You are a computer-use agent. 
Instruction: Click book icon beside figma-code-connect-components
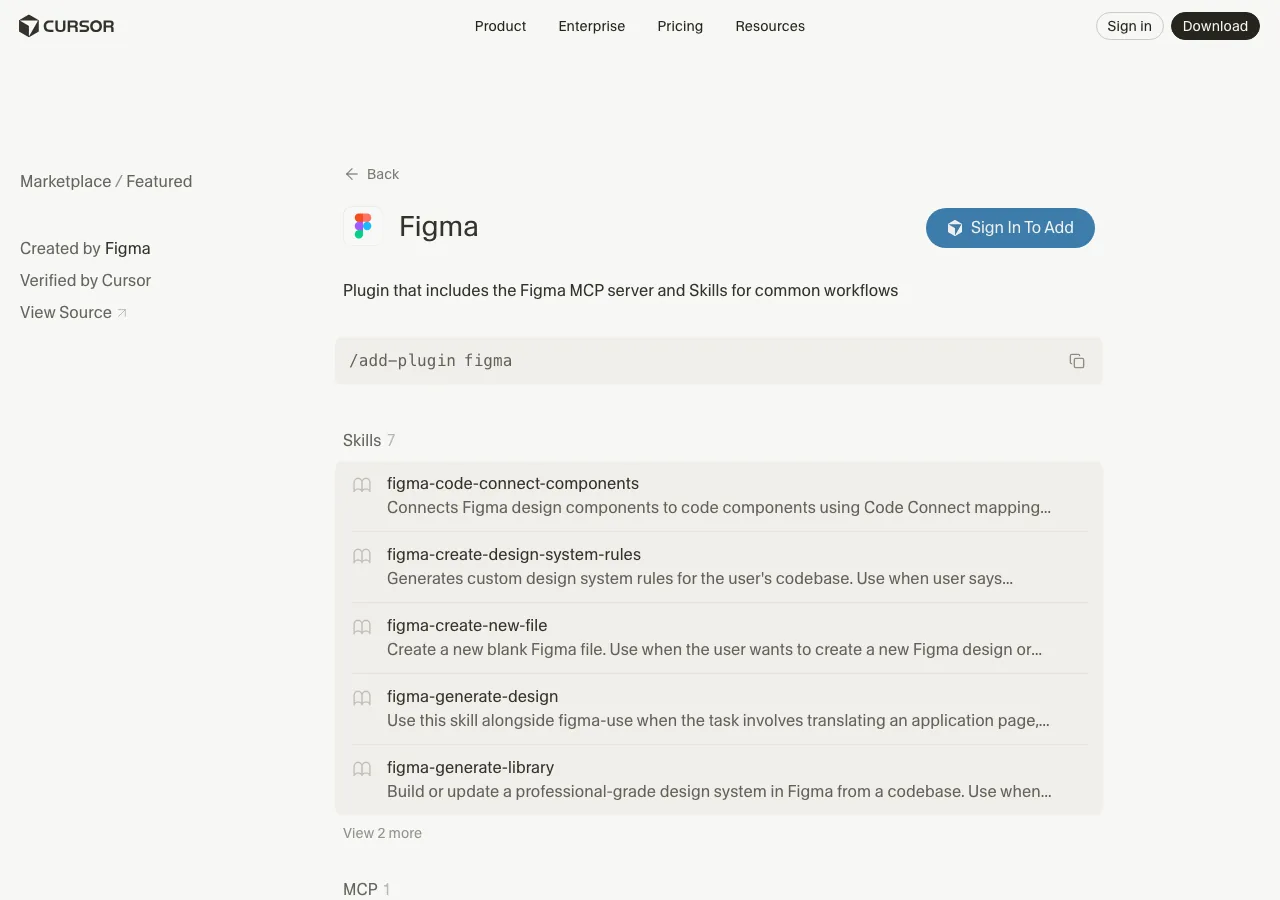pyautogui.click(x=362, y=485)
